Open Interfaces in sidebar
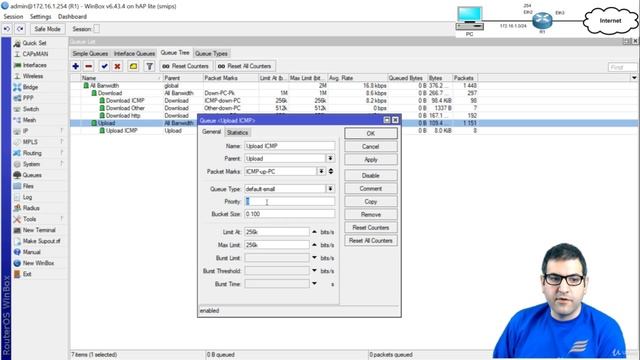 [34, 65]
